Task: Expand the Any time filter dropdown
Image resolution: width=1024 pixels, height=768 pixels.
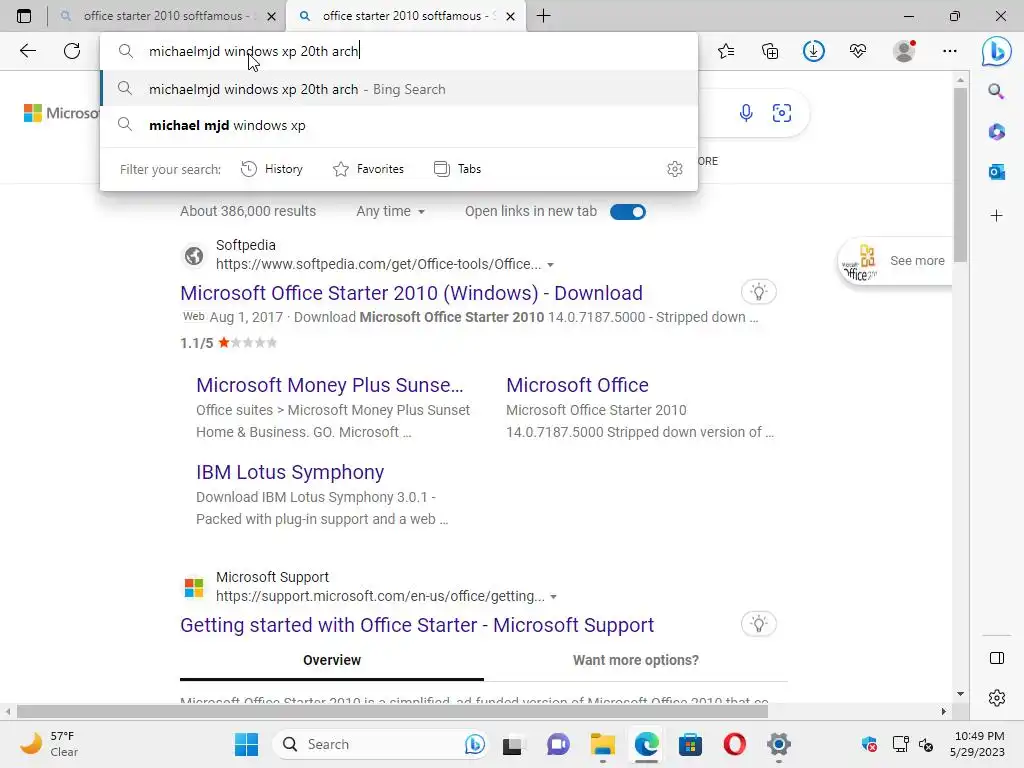Action: [x=391, y=212]
